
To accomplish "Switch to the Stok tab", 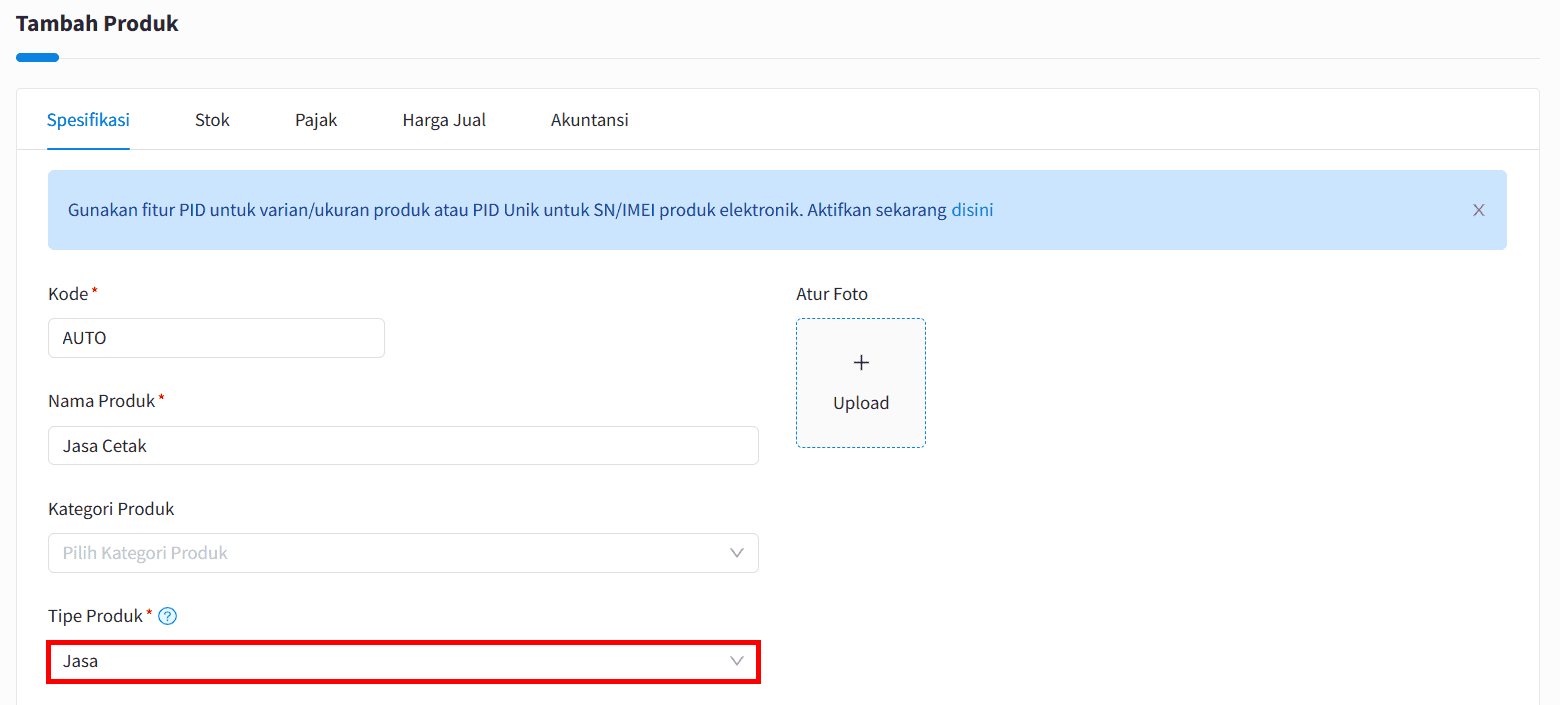I will pos(212,120).
